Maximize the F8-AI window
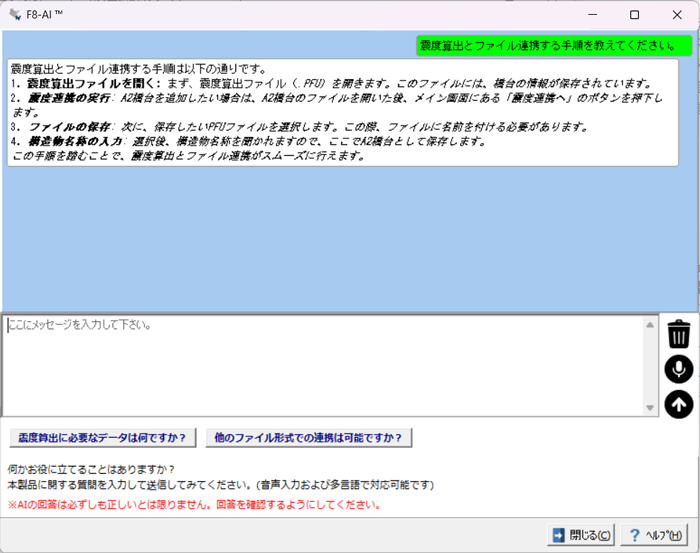Screen dimensions: 700x553 pos(634,15)
